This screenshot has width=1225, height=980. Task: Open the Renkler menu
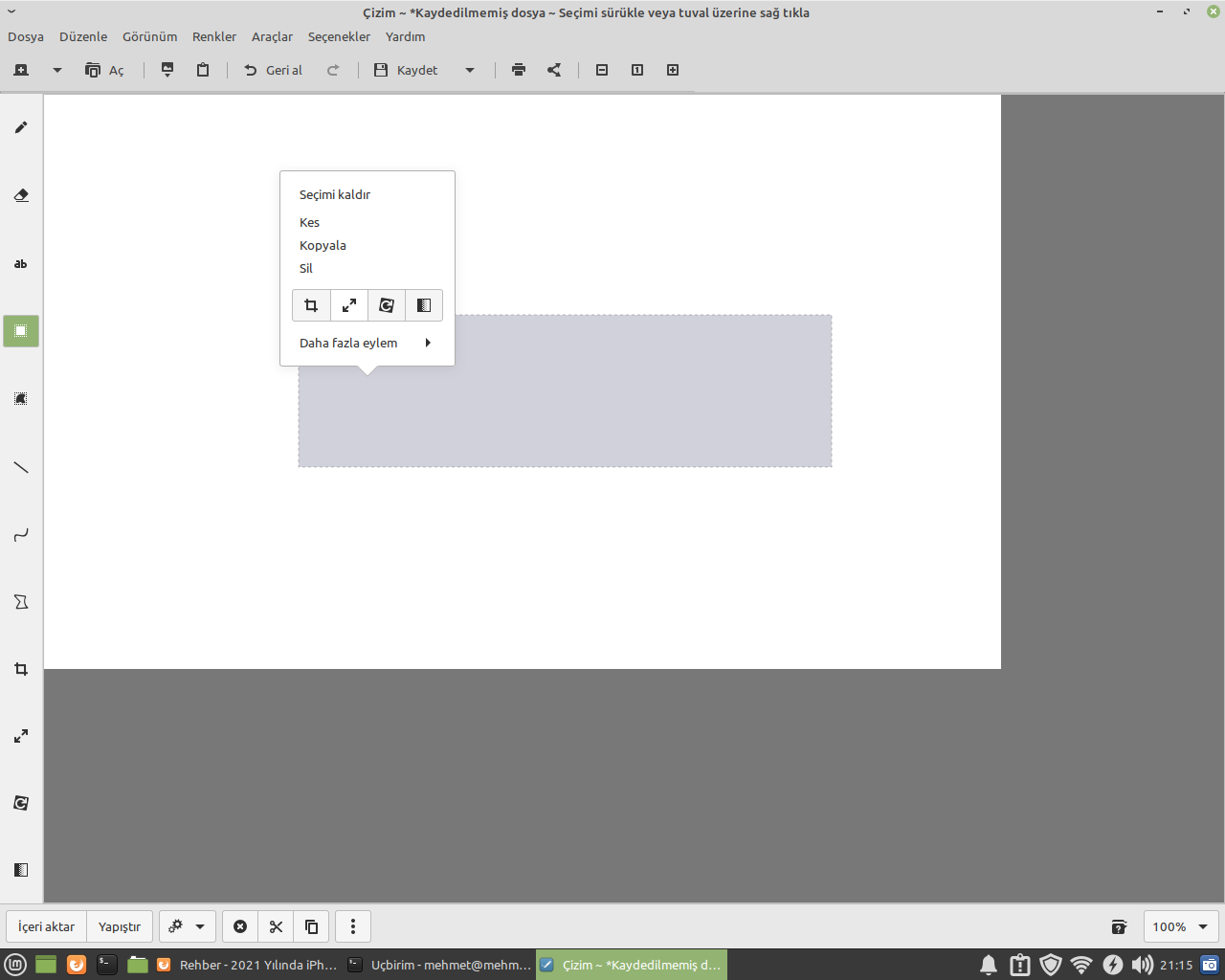[214, 36]
